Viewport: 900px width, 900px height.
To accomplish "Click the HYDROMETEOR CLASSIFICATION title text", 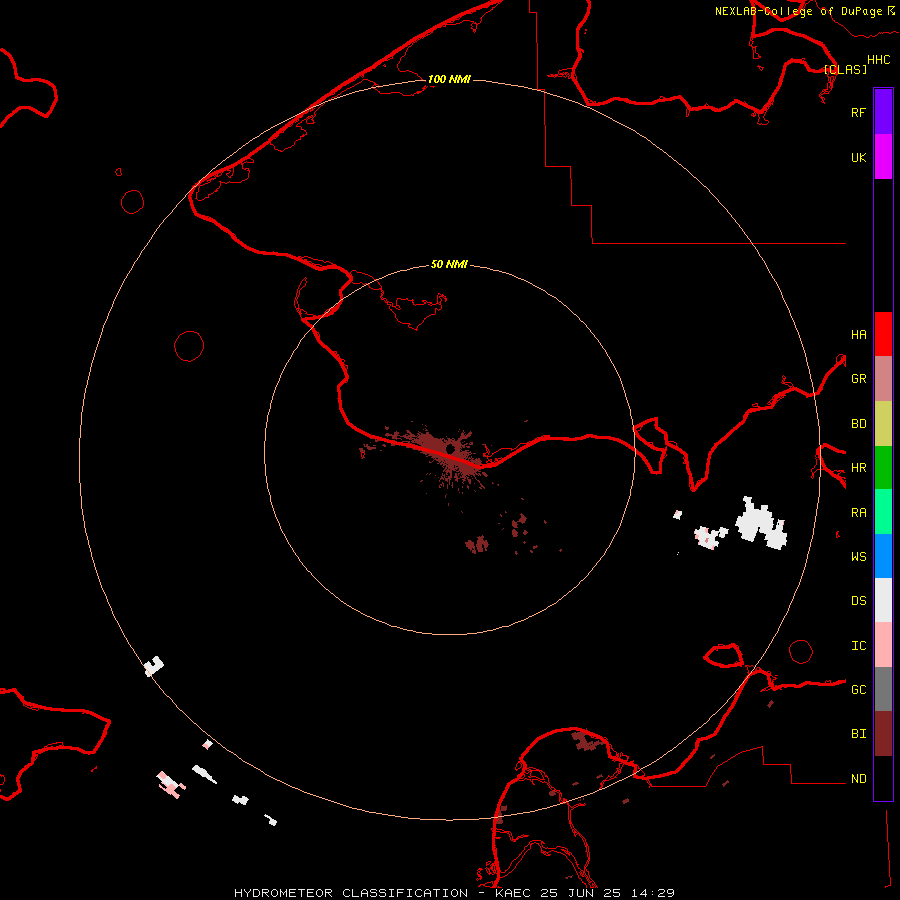I will (x=351, y=893).
